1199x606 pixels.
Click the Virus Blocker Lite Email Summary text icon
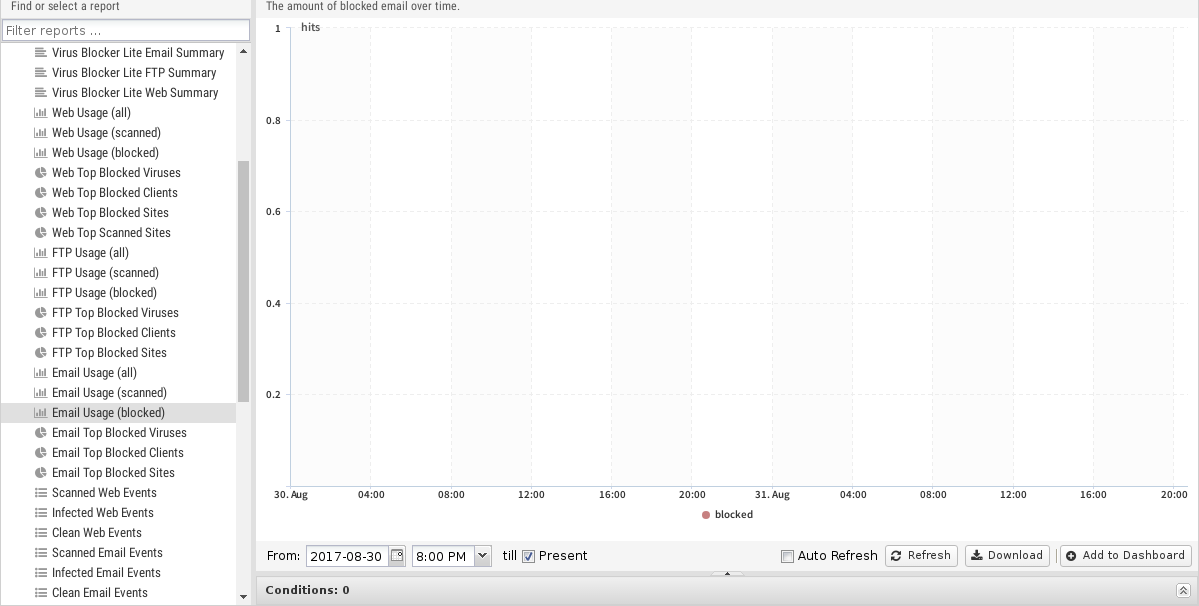pos(41,53)
